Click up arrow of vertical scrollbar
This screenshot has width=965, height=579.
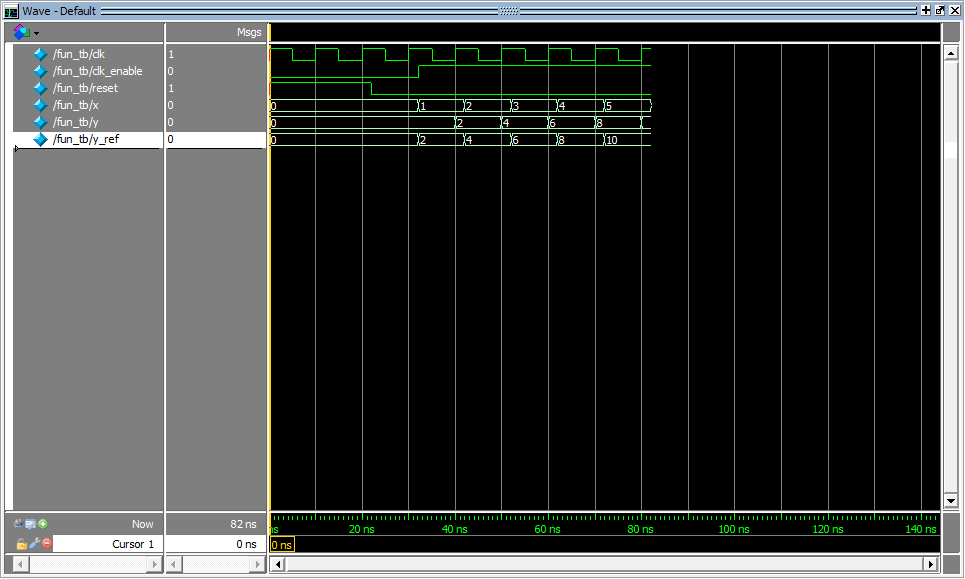coord(951,54)
